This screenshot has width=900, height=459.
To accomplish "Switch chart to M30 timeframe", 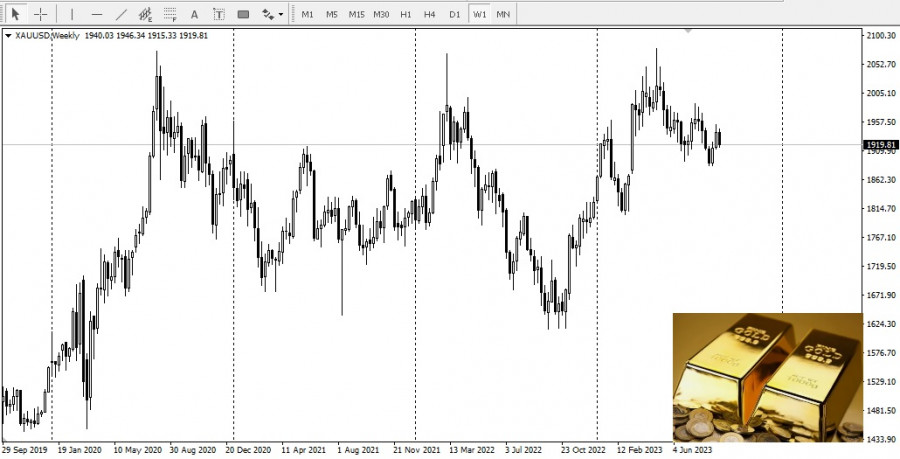I will [x=381, y=14].
